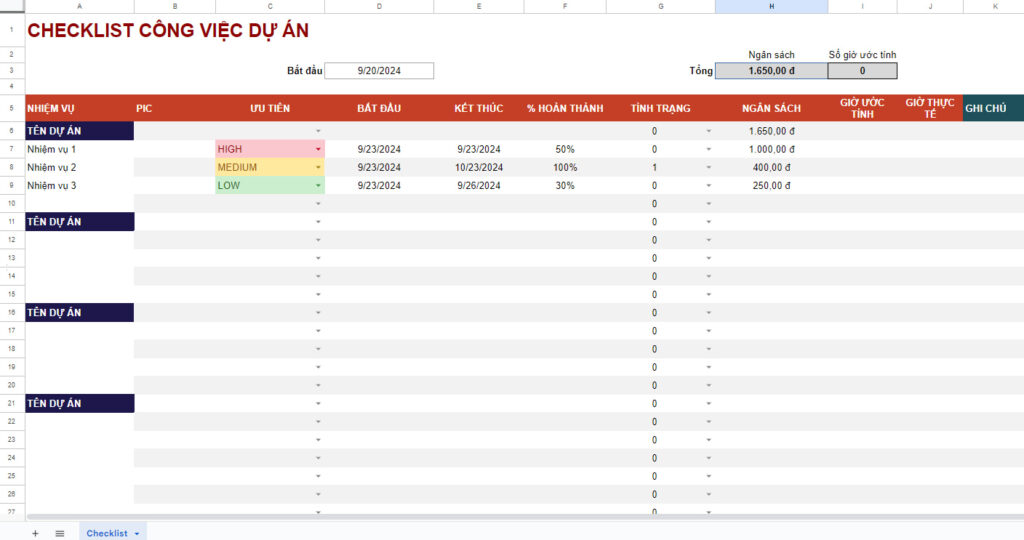
Task: Click the first TÊN DỰ ÁN navy cell
Action: pos(79,130)
